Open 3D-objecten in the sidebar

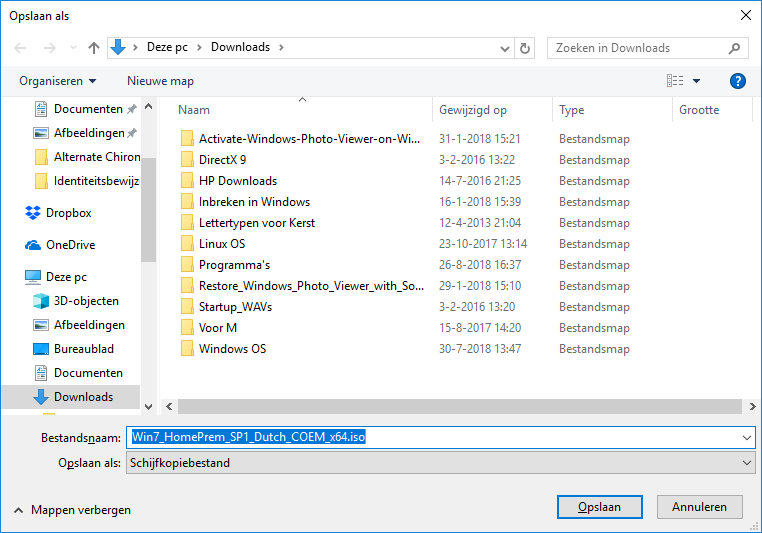[76, 301]
